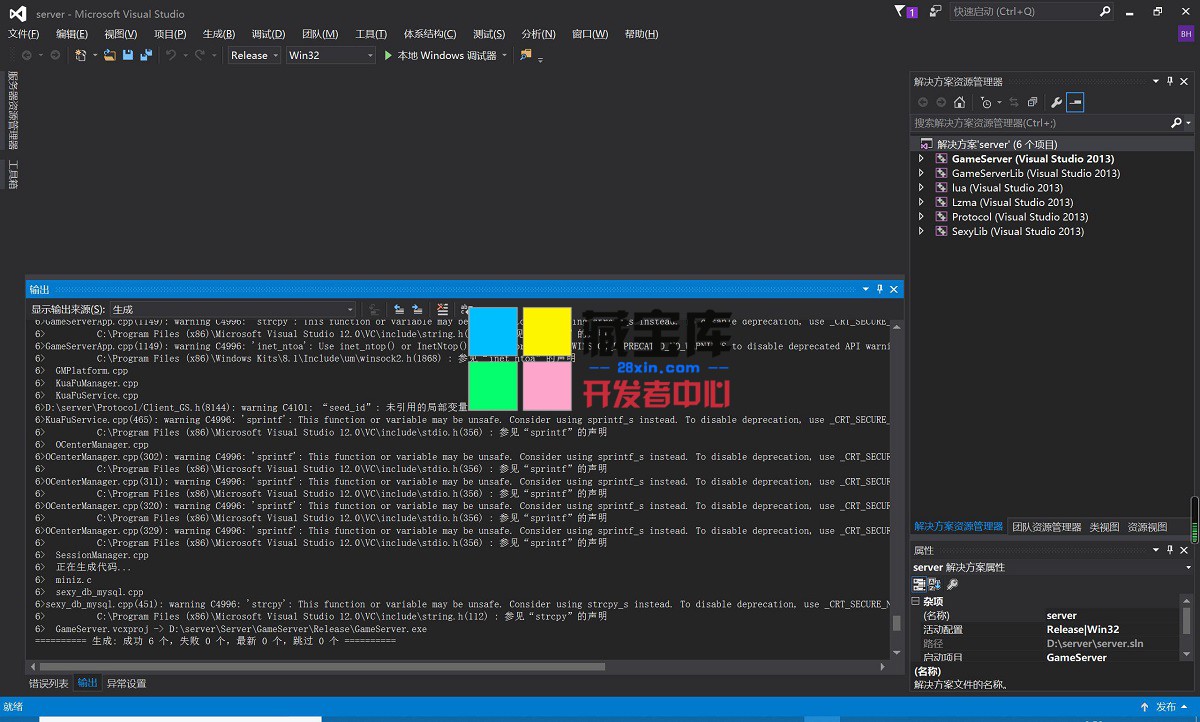Viewport: 1200px width, 722px height.
Task: Click the Property Pages wrench icon
Action: 953,584
